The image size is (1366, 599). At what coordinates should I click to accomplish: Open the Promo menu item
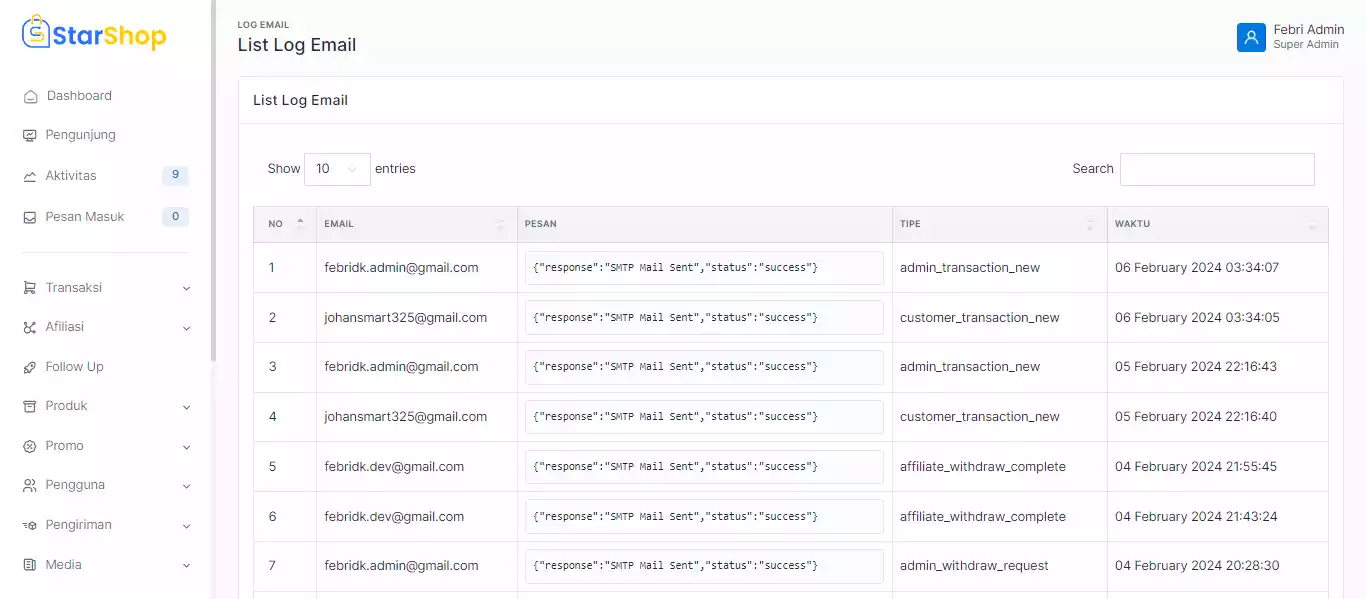tap(65, 446)
